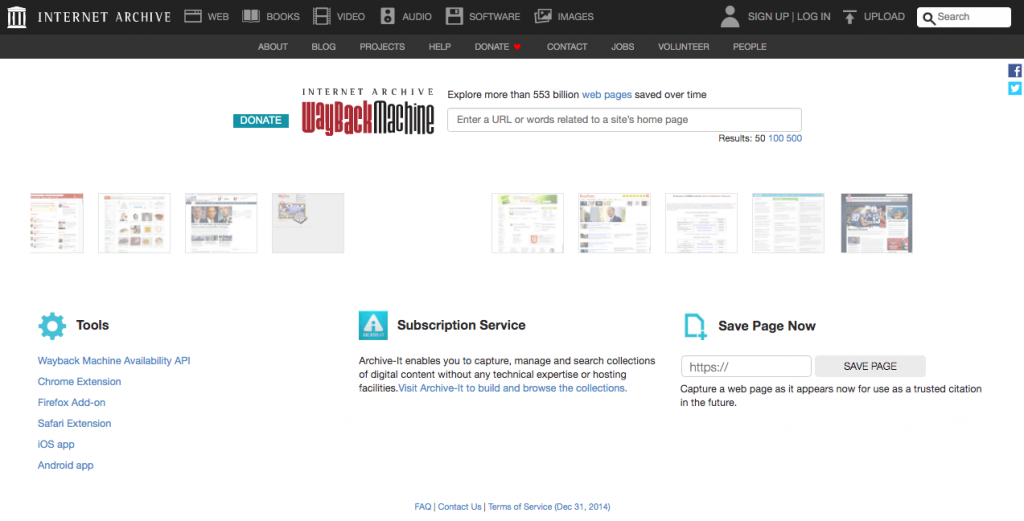Click the SAVE PAGE button
Screen dimensions: 1024x521
click(870, 366)
